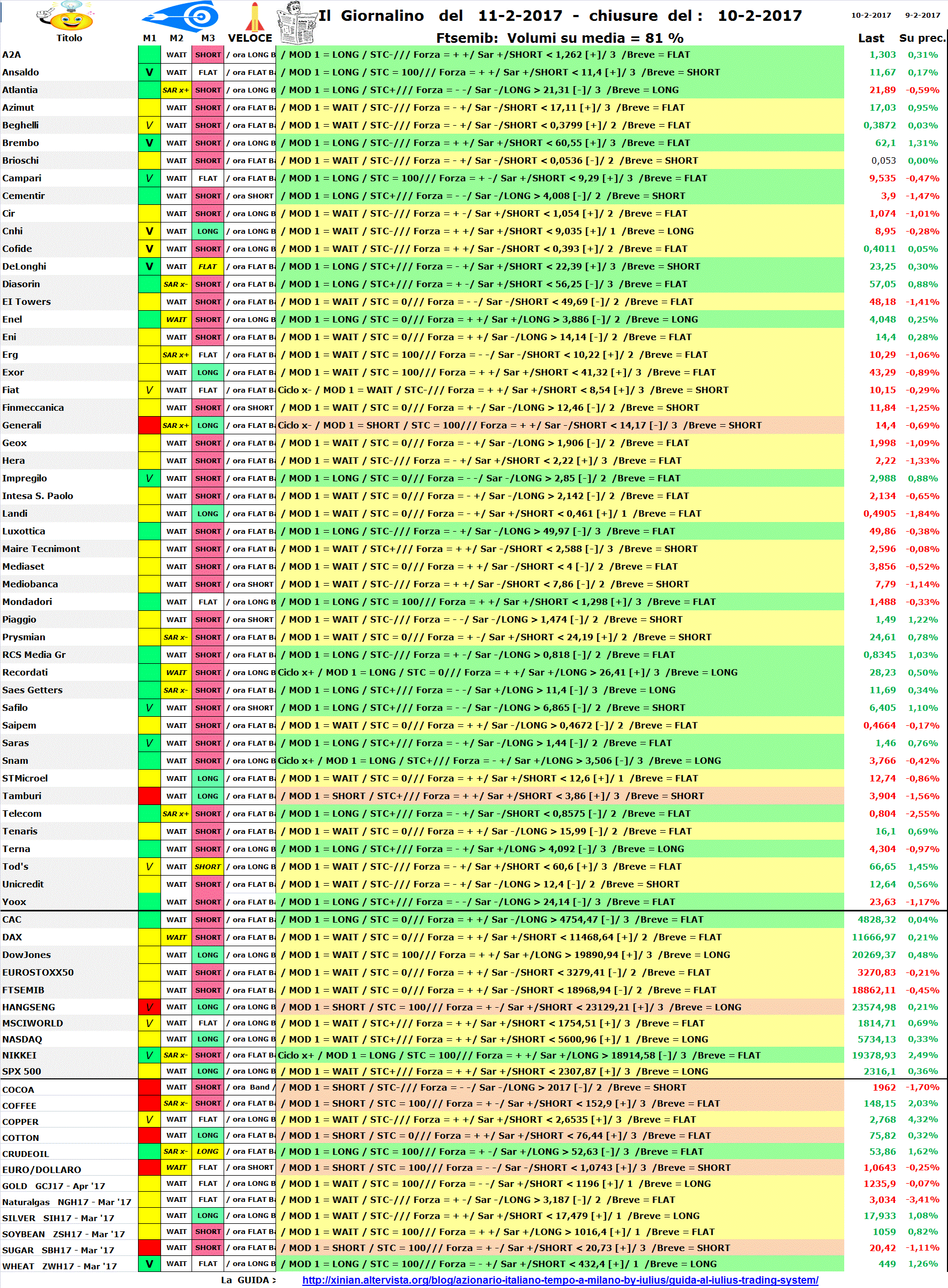Select the STMicroel row name
Screen dimensions: 948x1288
pyautogui.click(x=25, y=778)
